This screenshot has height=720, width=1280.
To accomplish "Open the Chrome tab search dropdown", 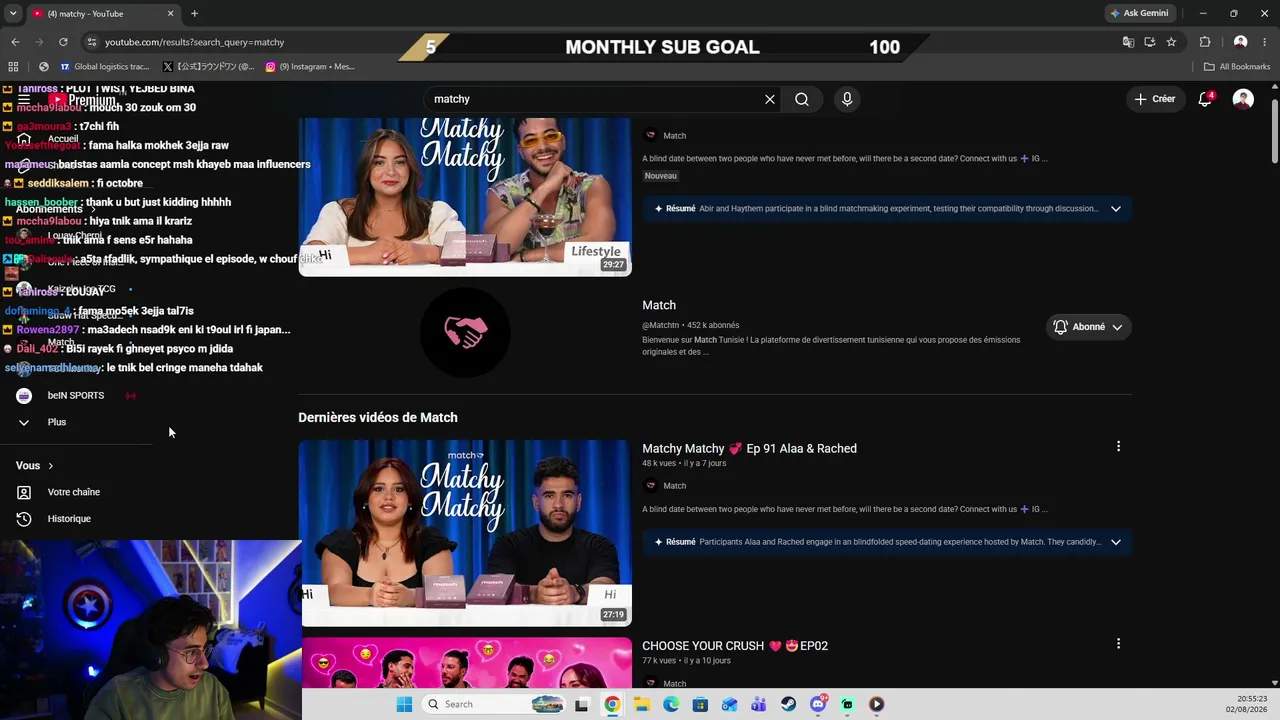I will tap(13, 13).
